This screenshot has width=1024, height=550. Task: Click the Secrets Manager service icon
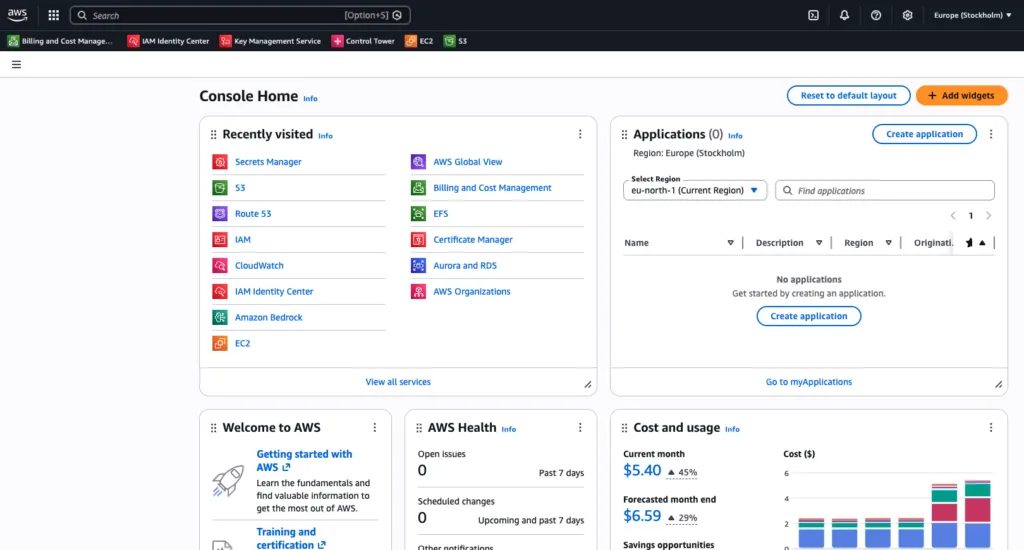(x=220, y=162)
